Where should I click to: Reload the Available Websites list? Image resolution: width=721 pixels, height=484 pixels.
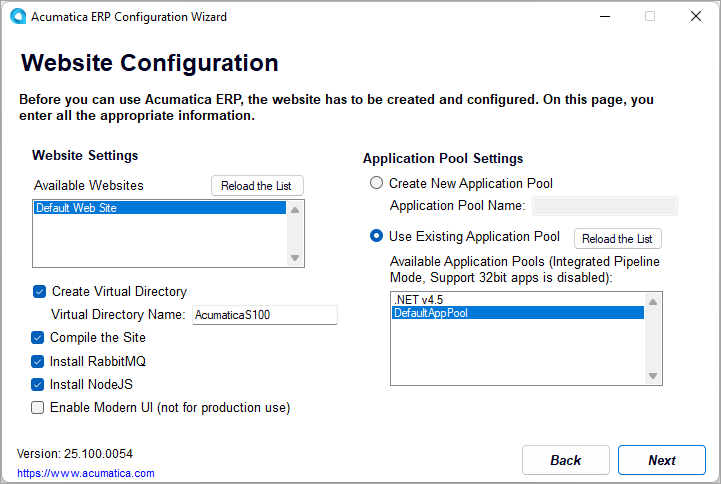tap(257, 186)
